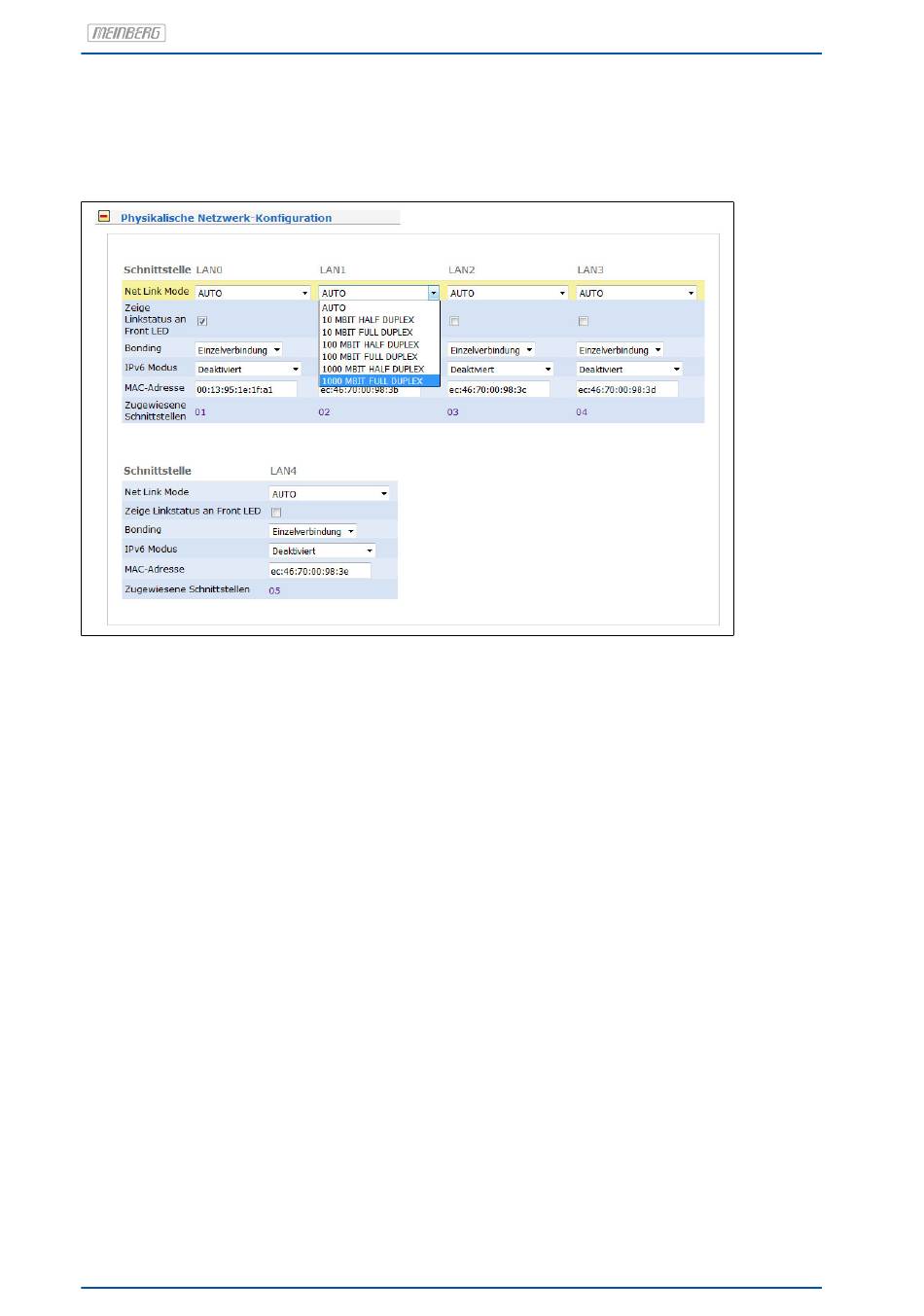
Task: Open LAN0 Bonding Einzelverbindung dropdown
Action: click(x=239, y=350)
